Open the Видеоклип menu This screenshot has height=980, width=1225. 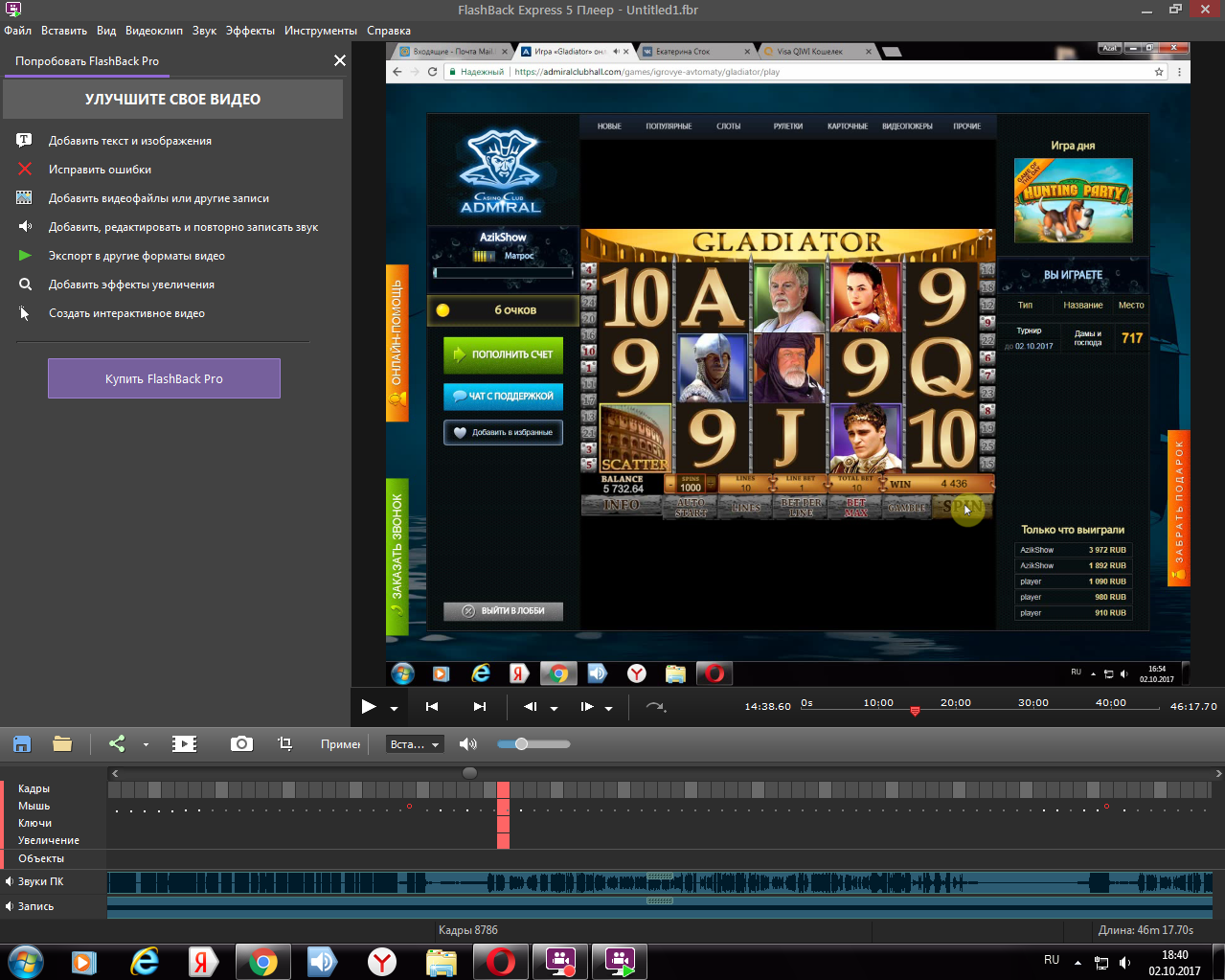click(x=154, y=31)
